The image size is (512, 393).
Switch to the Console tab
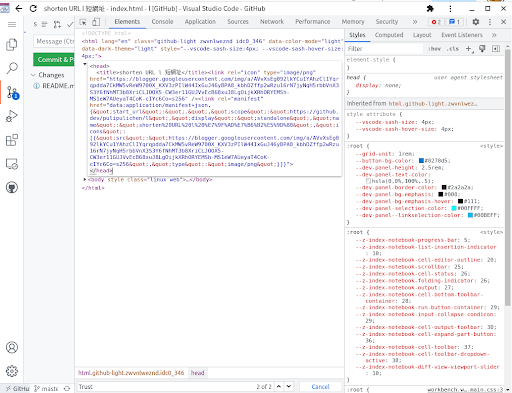point(162,22)
